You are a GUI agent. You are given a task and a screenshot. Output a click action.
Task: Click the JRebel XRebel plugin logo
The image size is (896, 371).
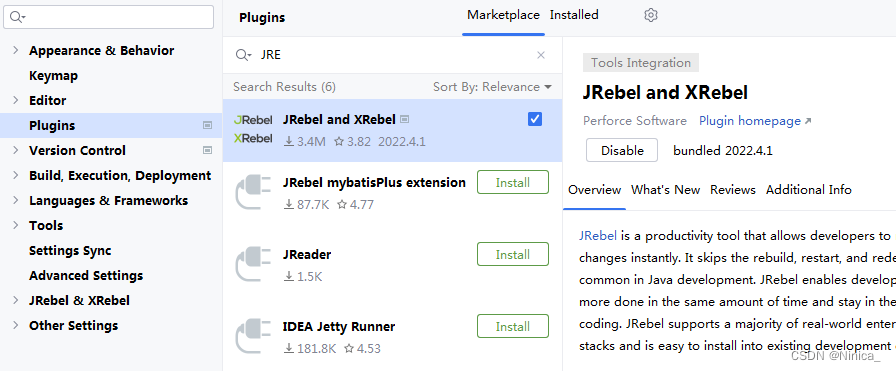(x=253, y=129)
